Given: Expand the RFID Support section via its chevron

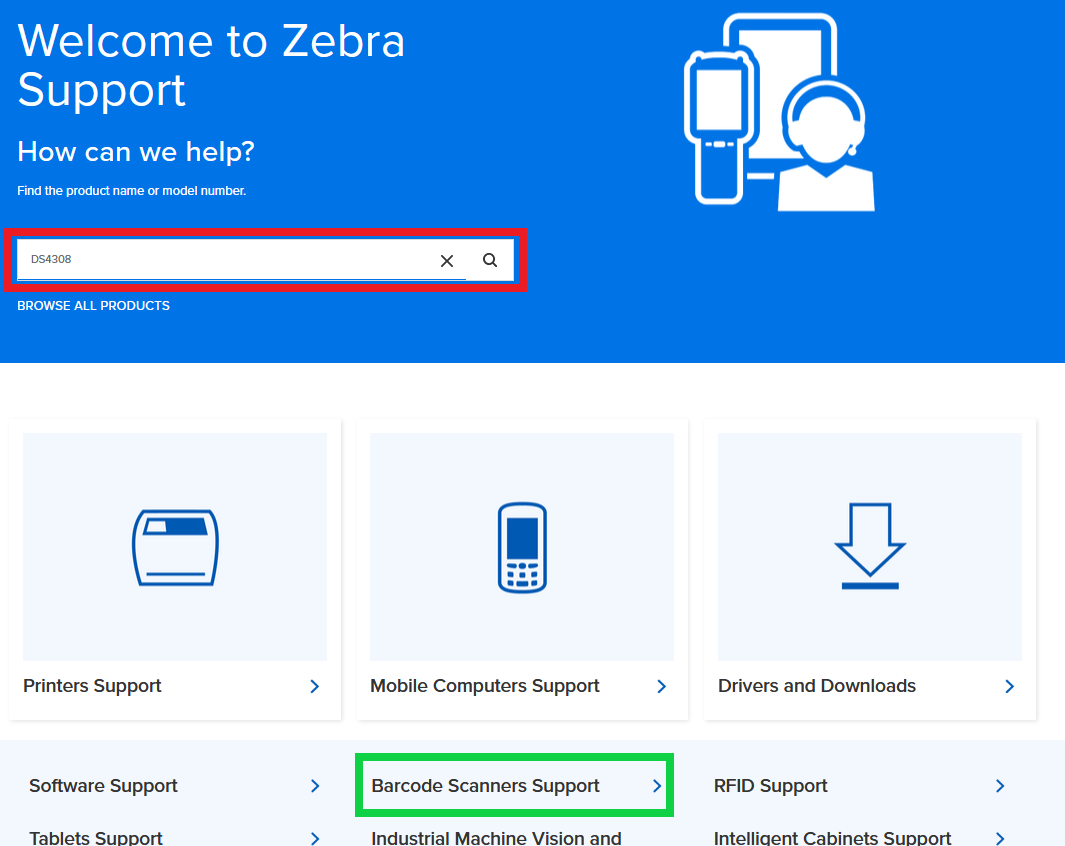Looking at the screenshot, I should [1000, 786].
